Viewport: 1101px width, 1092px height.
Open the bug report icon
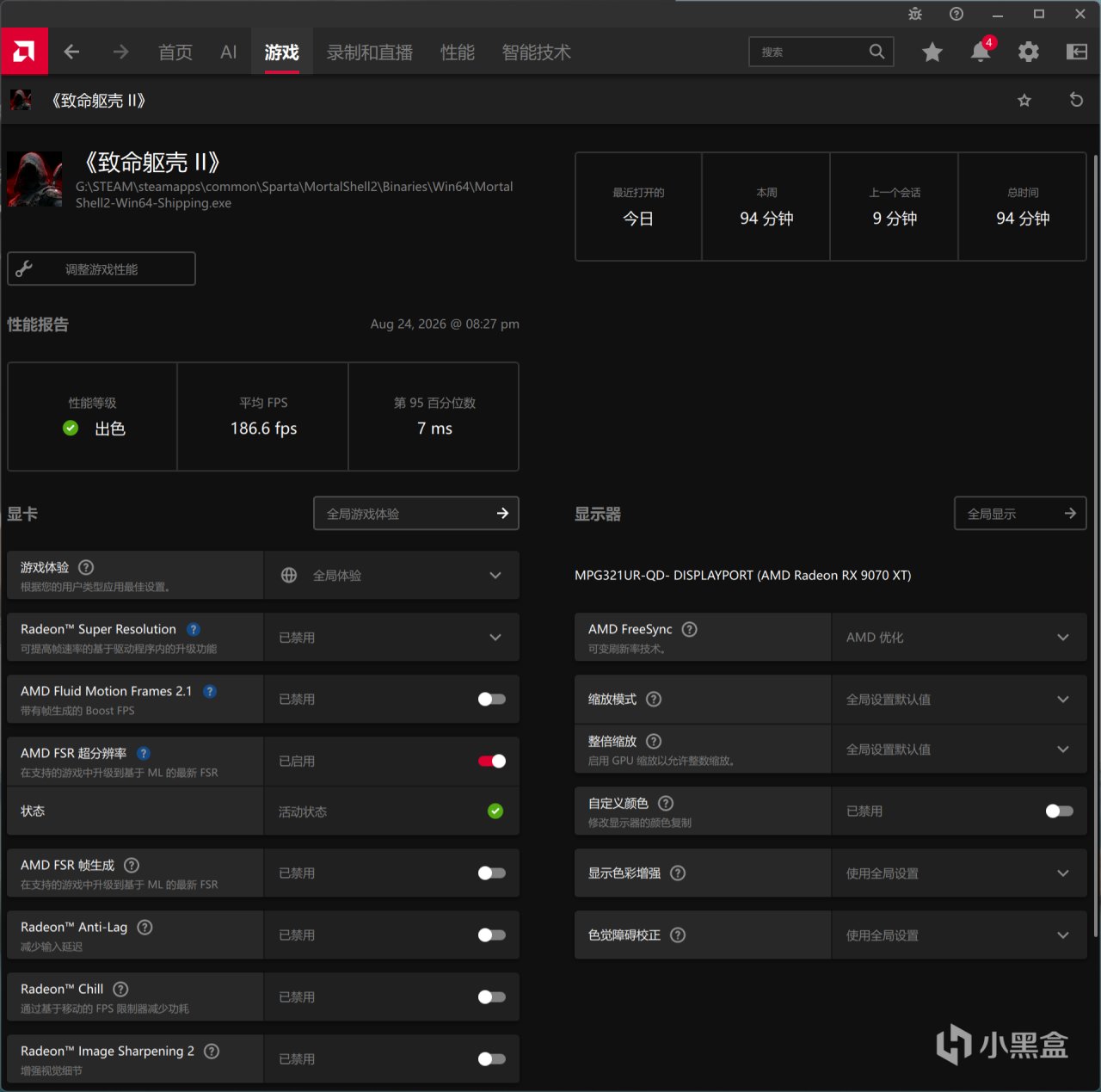pos(915,14)
